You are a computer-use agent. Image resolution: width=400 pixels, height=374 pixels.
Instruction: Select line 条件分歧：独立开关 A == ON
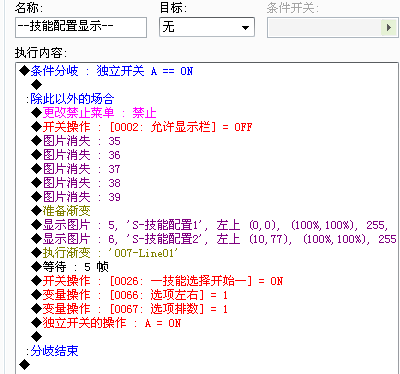[106, 71]
